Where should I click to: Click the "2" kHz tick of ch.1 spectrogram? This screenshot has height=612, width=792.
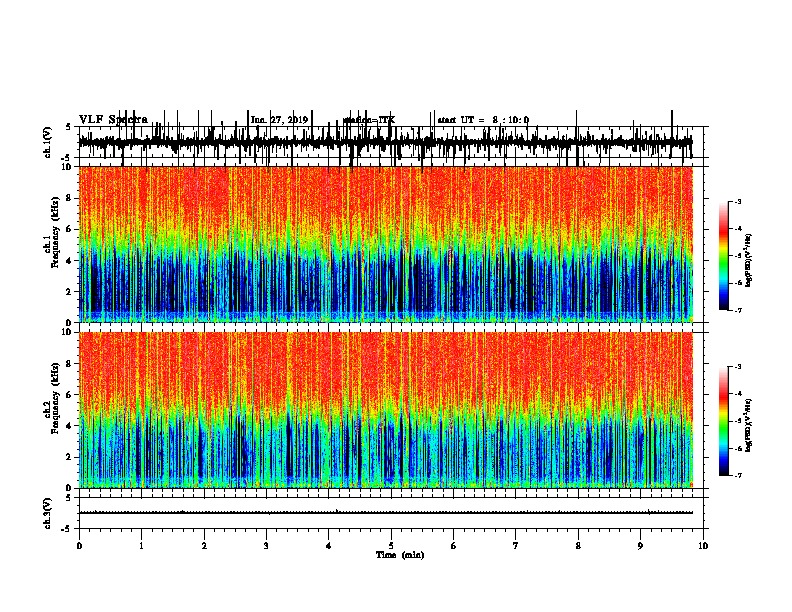click(70, 291)
